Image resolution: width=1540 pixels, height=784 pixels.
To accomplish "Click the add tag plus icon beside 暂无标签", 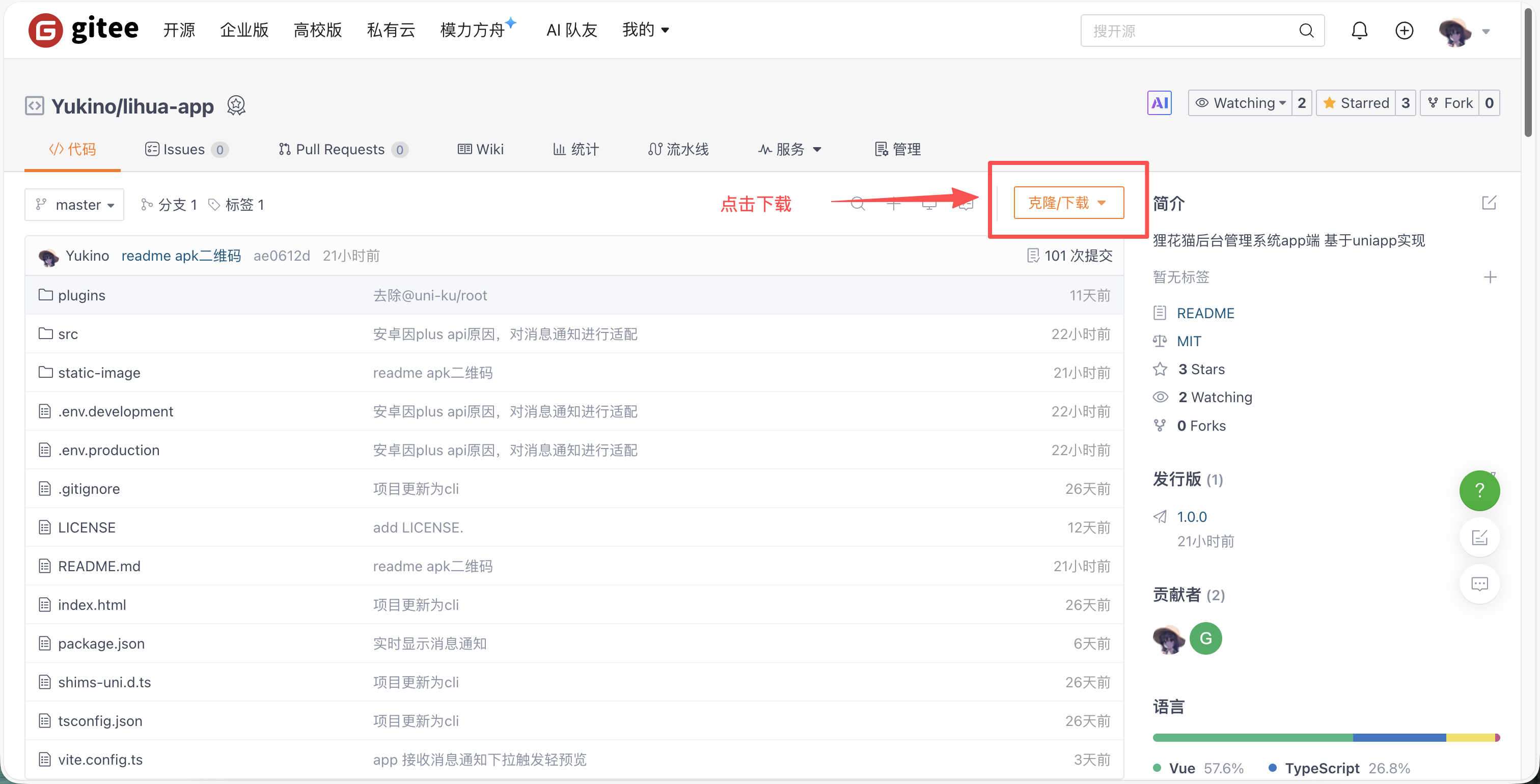I will pos(1490,277).
